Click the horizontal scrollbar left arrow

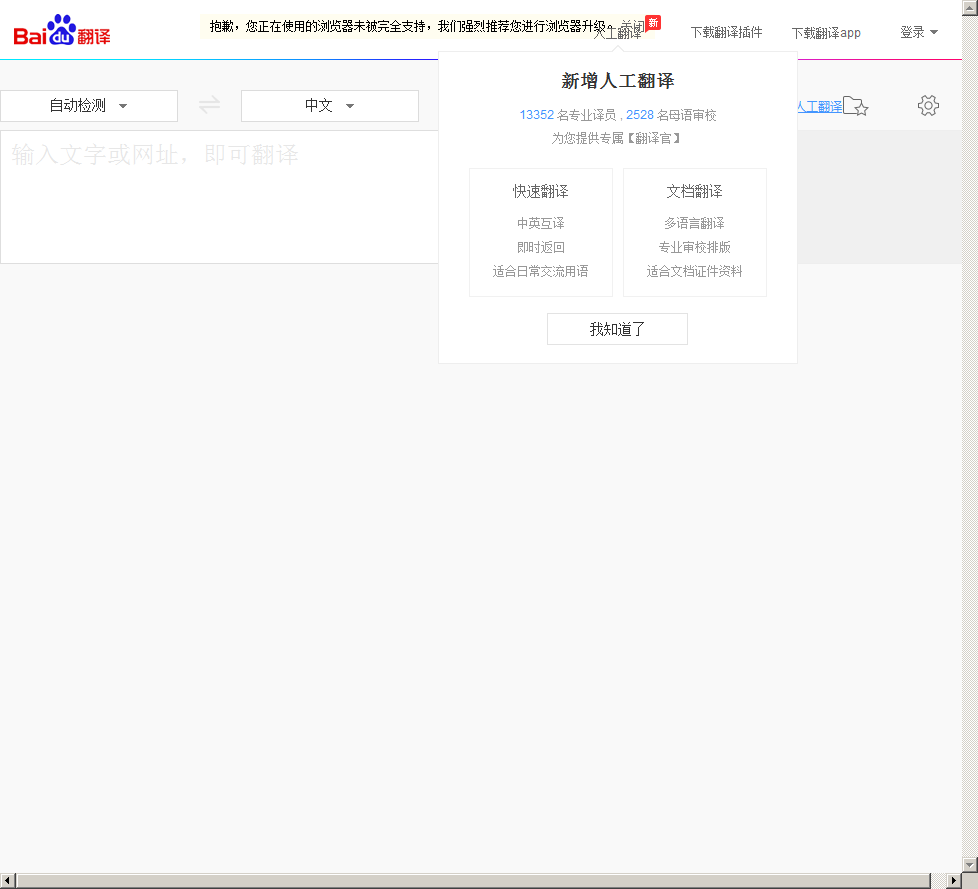coord(7,880)
